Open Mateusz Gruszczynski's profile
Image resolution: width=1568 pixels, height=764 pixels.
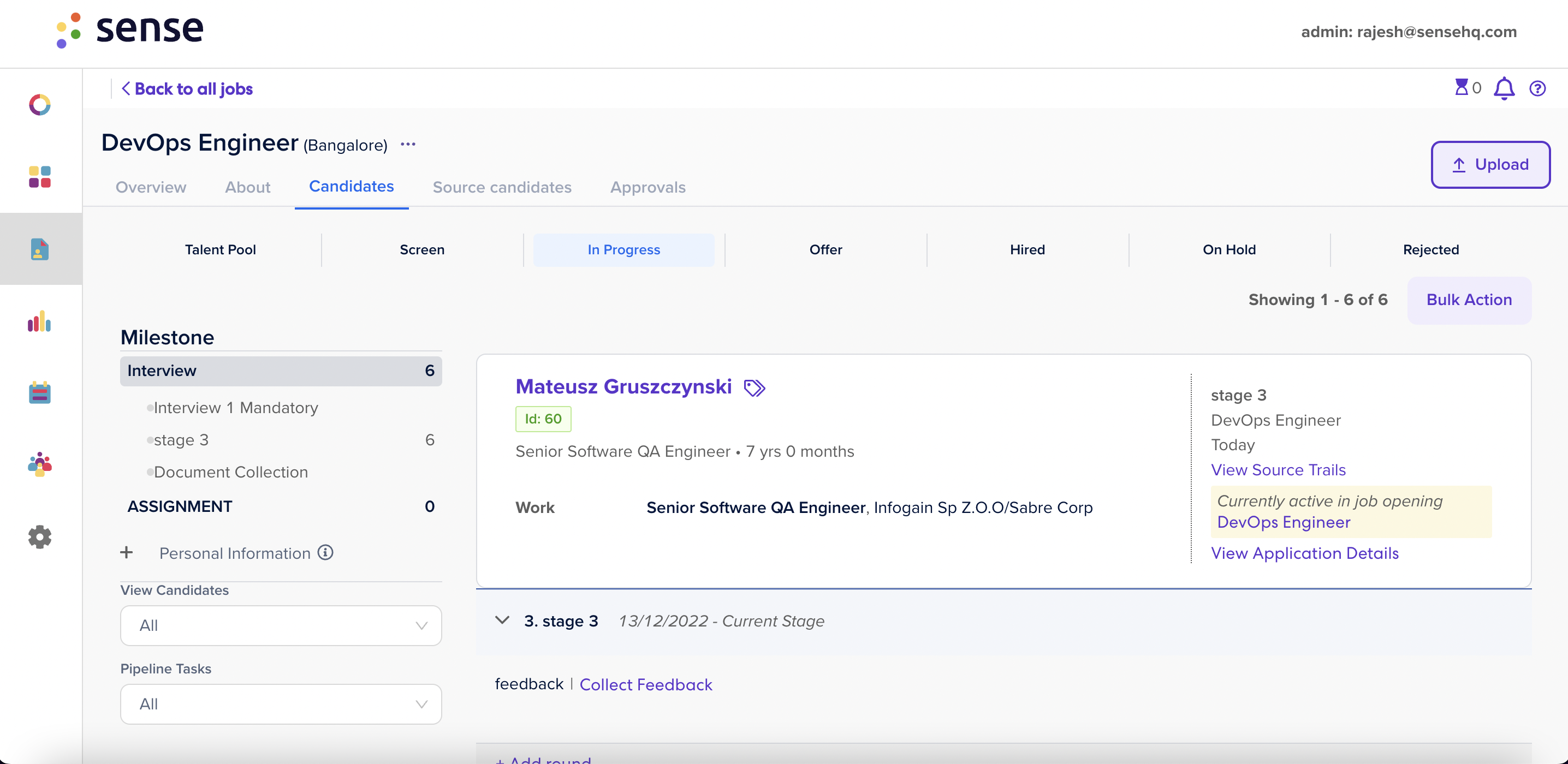point(623,386)
